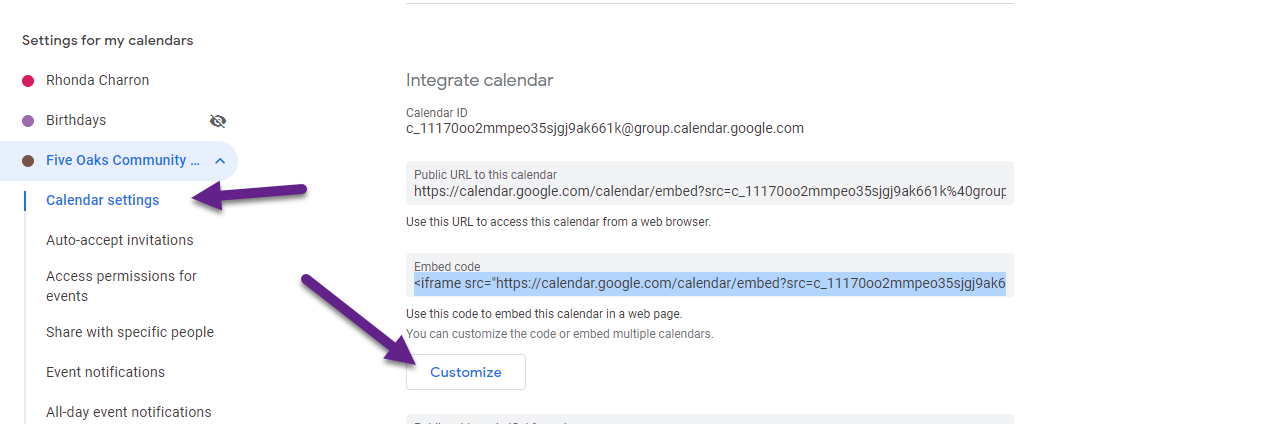
Task: Open Calendar settings section
Action: pyautogui.click(x=103, y=200)
